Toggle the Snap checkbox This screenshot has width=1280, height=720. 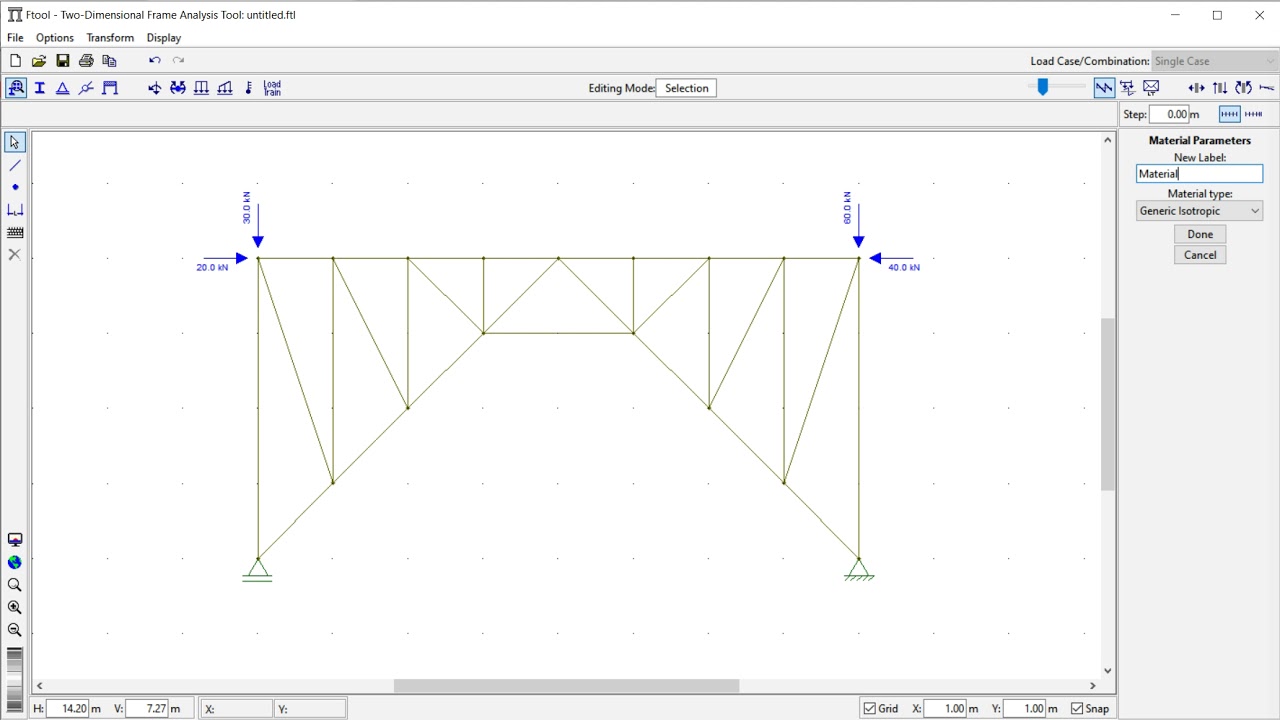point(1077,708)
